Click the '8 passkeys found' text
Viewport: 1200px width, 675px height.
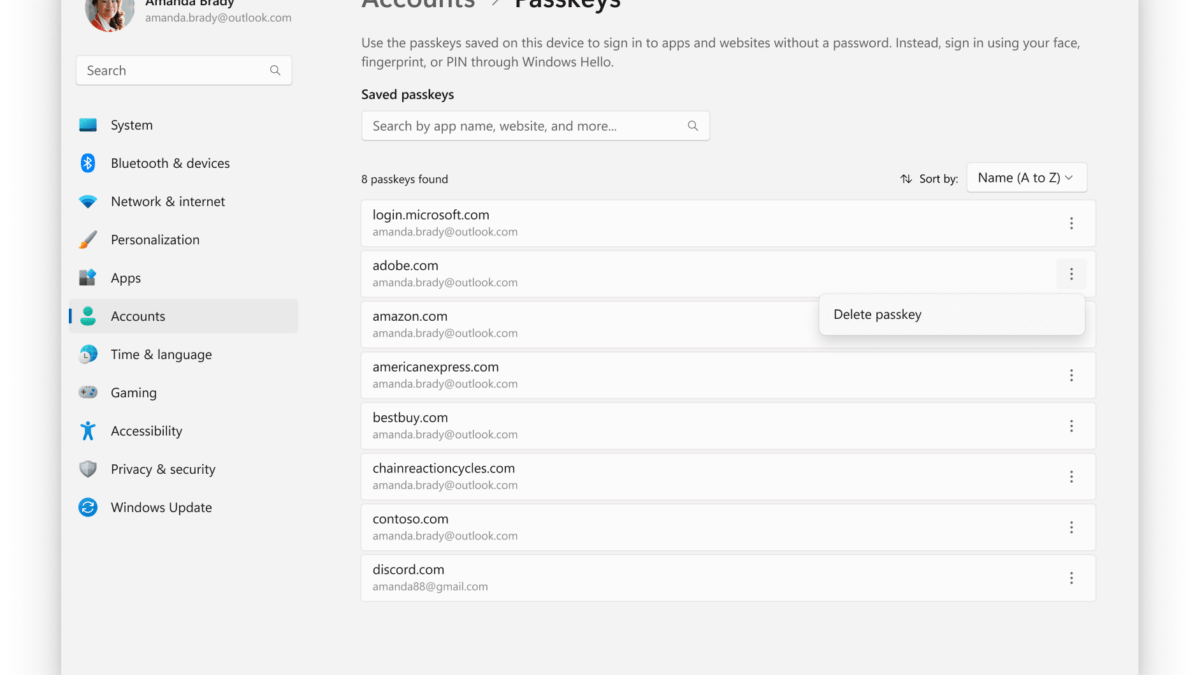pos(404,179)
